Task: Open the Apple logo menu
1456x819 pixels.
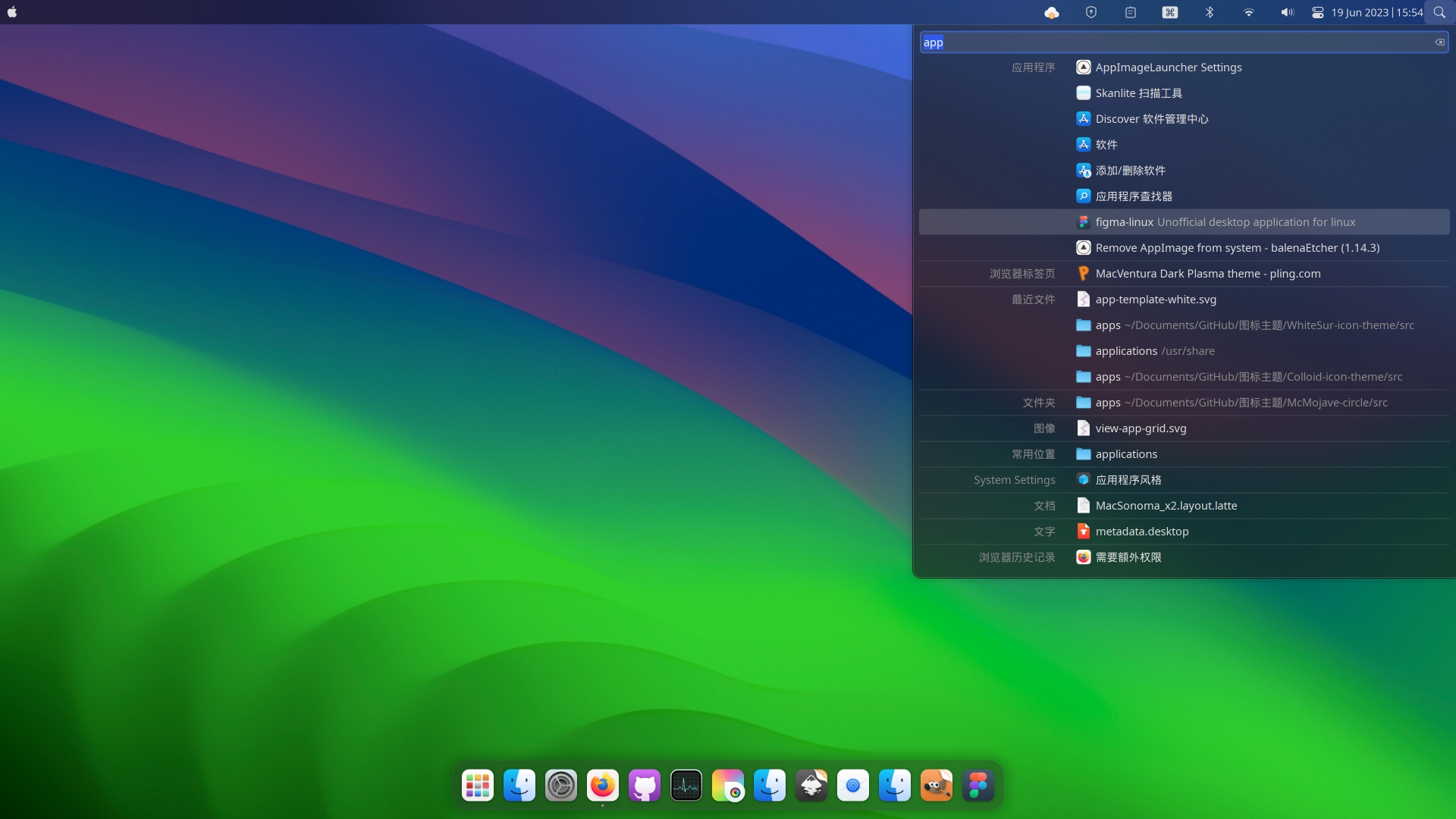Action: 12,12
